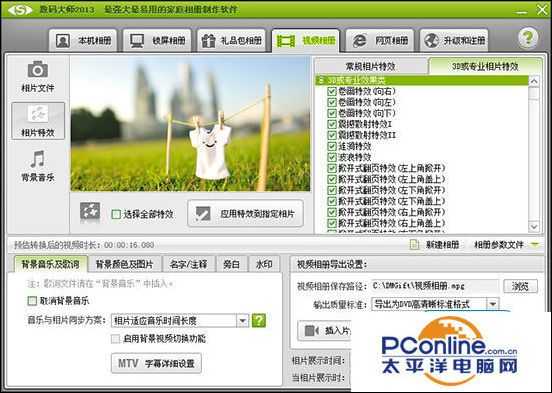Click the 新建相册 text link

(443, 245)
